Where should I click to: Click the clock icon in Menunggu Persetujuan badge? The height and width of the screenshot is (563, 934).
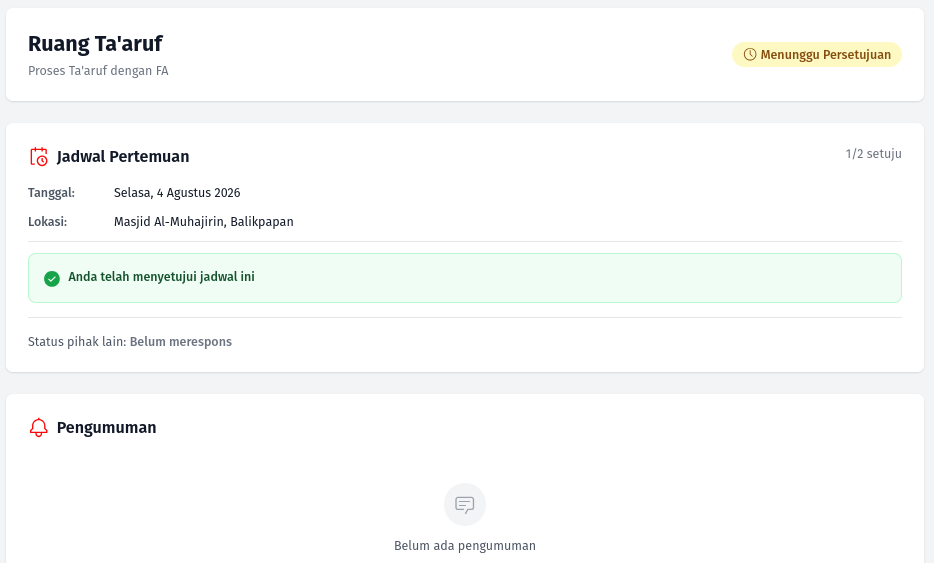(750, 54)
